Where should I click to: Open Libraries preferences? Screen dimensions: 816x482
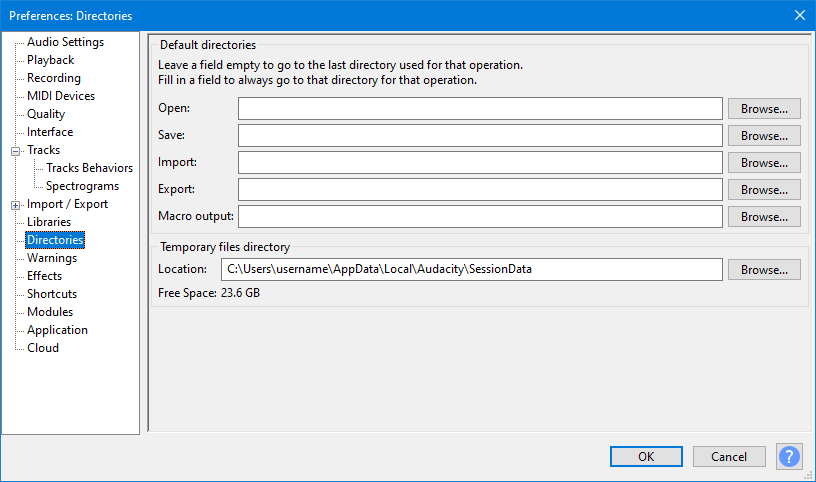pos(49,222)
